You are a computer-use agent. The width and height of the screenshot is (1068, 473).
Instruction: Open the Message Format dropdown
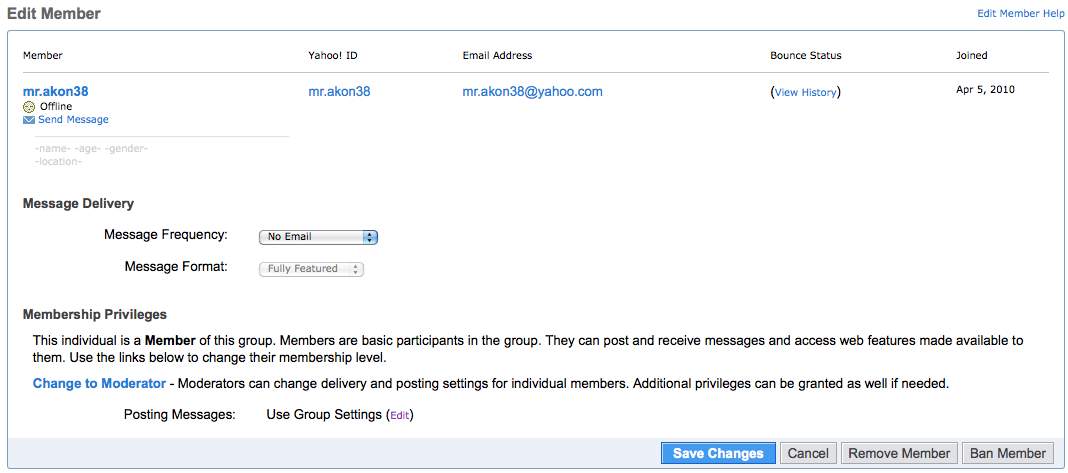310,269
